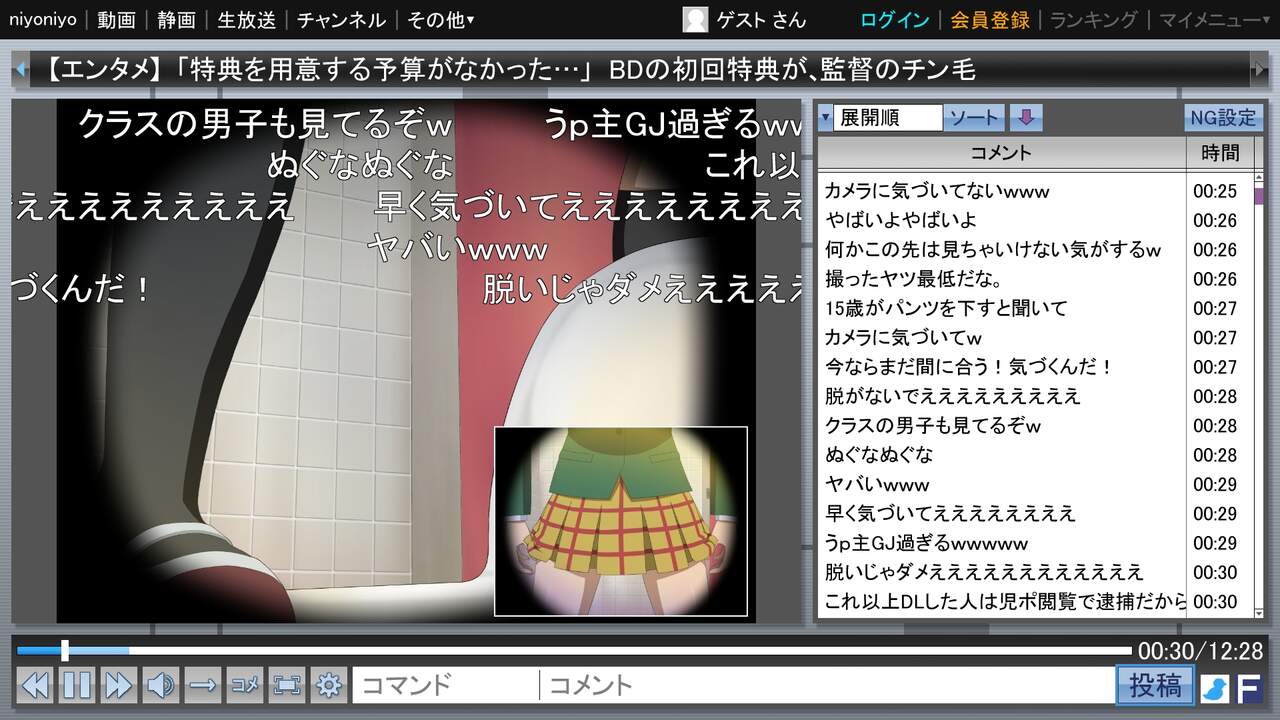The image size is (1280, 720).
Task: Click the F icon beside the bird
Action: click(x=1249, y=688)
